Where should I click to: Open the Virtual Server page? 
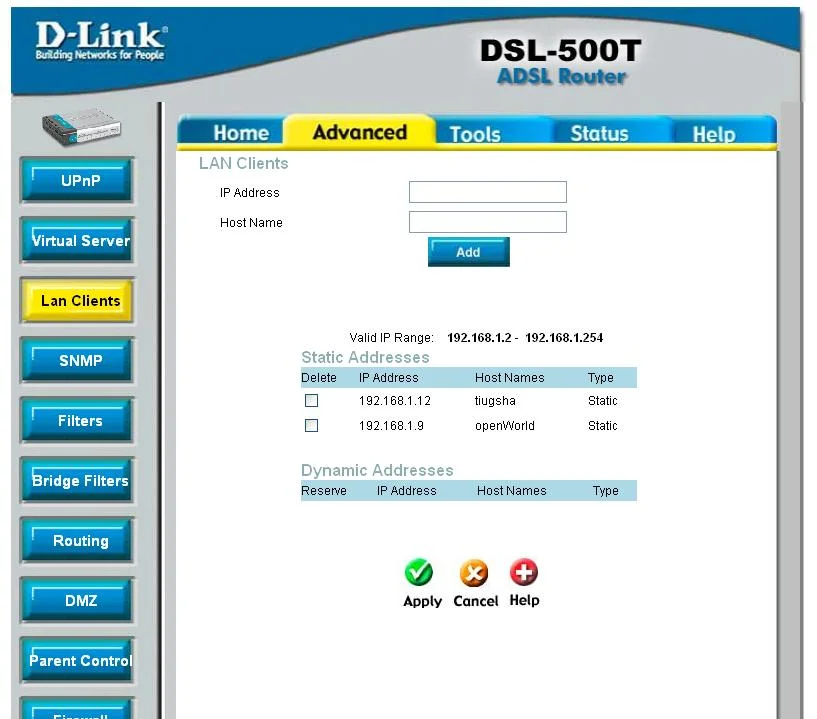point(77,240)
